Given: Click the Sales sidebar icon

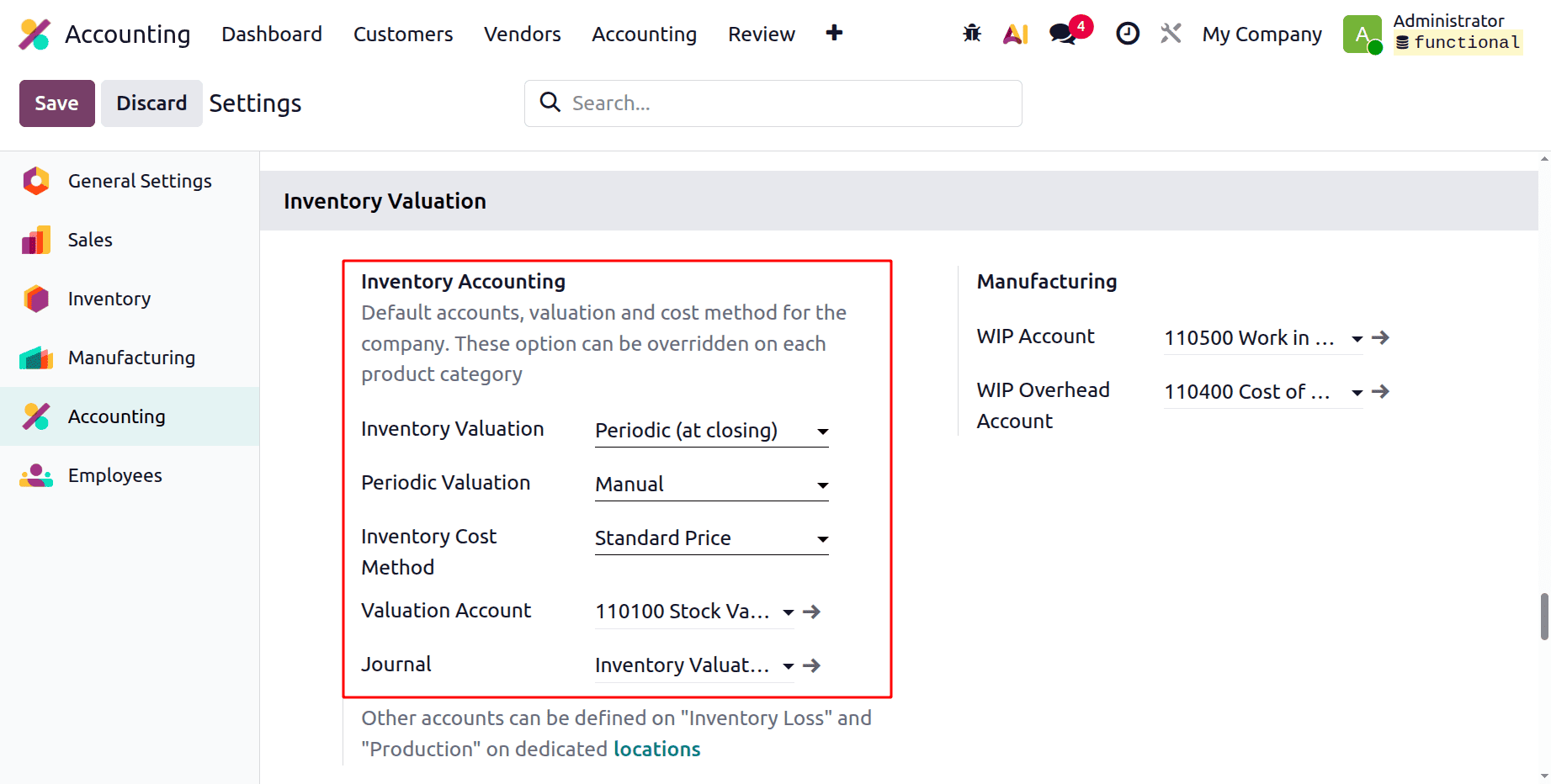Looking at the screenshot, I should (36, 240).
